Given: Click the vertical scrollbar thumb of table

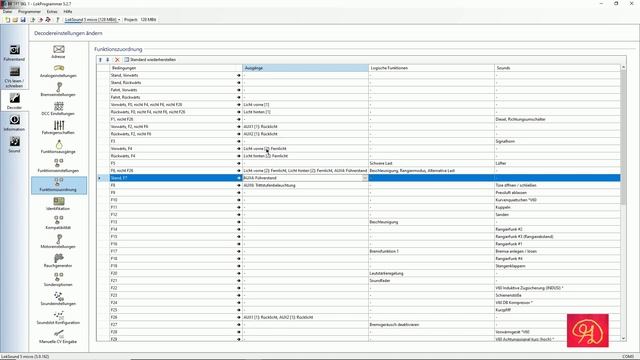Looking at the screenshot, I should [623, 138].
